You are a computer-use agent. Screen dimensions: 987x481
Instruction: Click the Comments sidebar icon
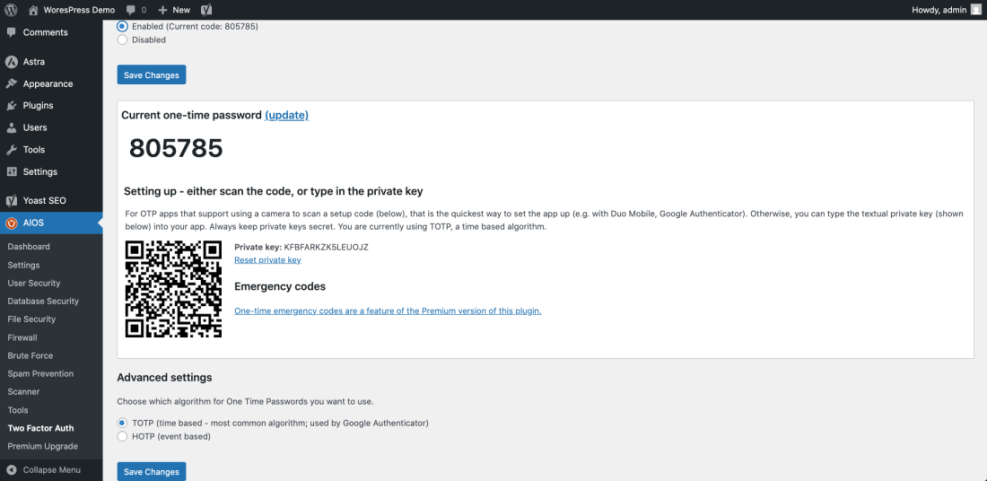click(11, 33)
